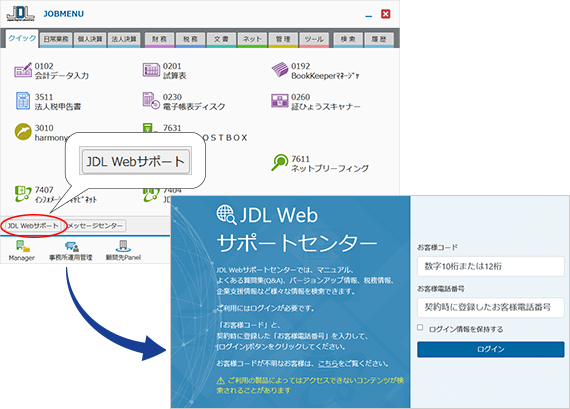The height and width of the screenshot is (409, 570).
Task: Focus the お客様電話番号 input field
Action: (490, 307)
